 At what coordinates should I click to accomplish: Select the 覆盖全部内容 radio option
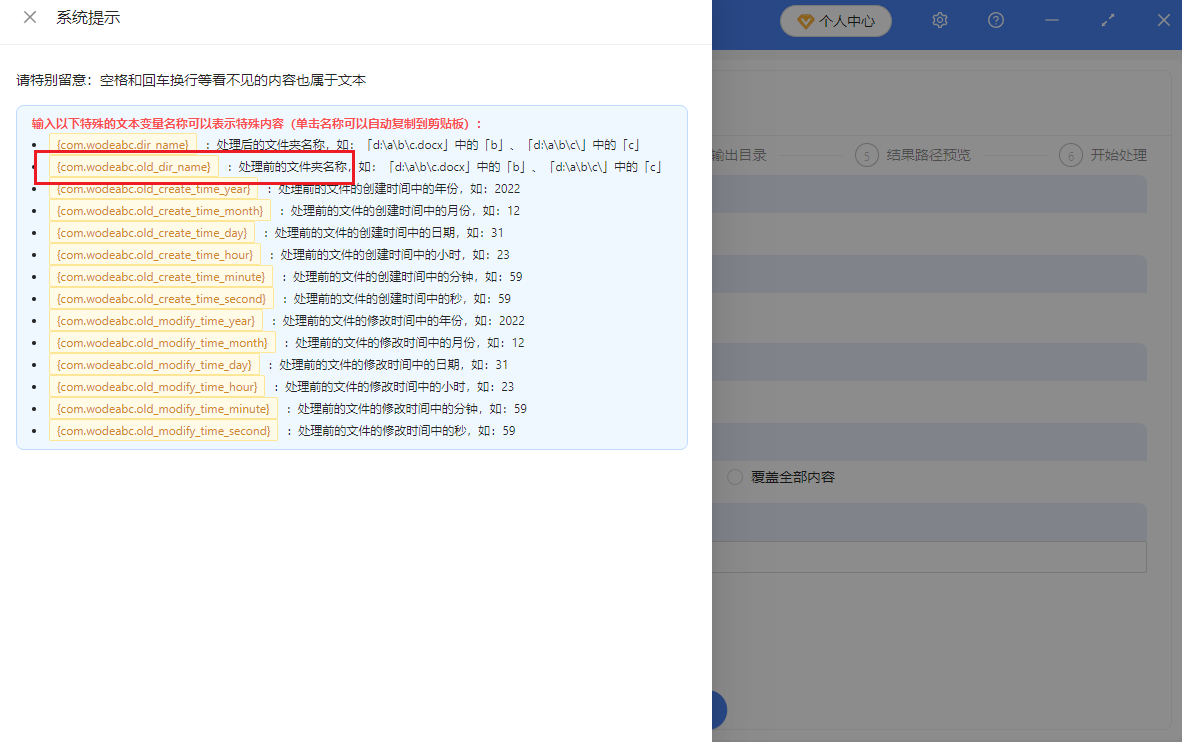point(735,477)
